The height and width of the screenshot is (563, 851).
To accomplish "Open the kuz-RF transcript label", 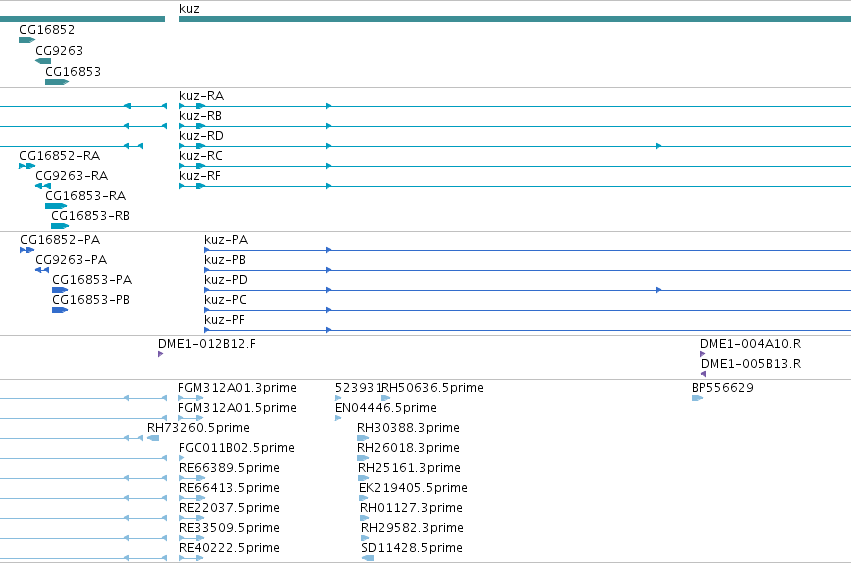I will tap(200, 176).
